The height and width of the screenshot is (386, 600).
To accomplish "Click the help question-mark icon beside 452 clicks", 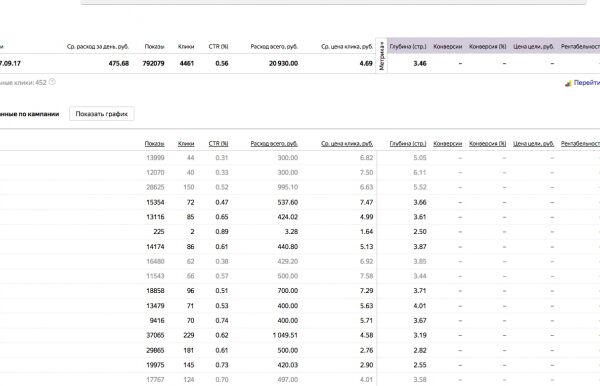I will point(52,82).
